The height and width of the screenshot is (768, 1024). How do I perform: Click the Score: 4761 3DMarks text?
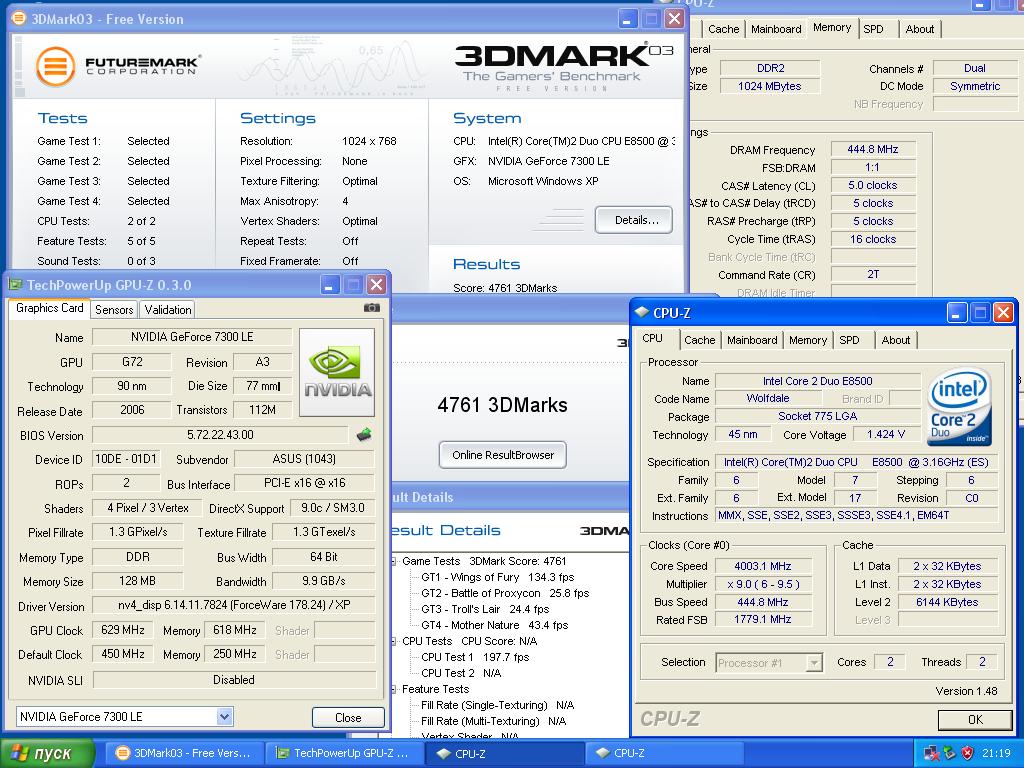505,288
